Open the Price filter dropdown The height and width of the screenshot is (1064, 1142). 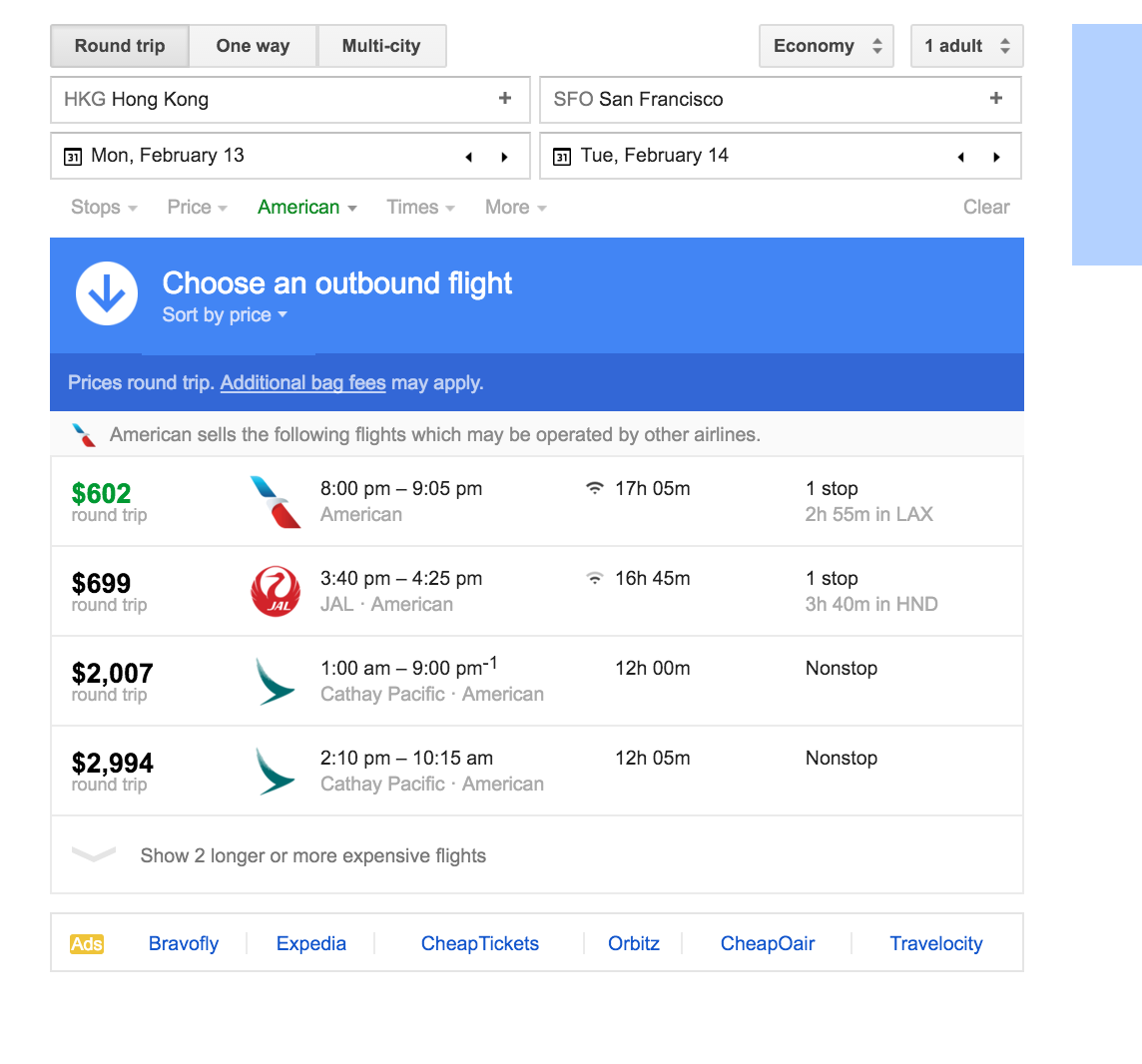[x=197, y=208]
